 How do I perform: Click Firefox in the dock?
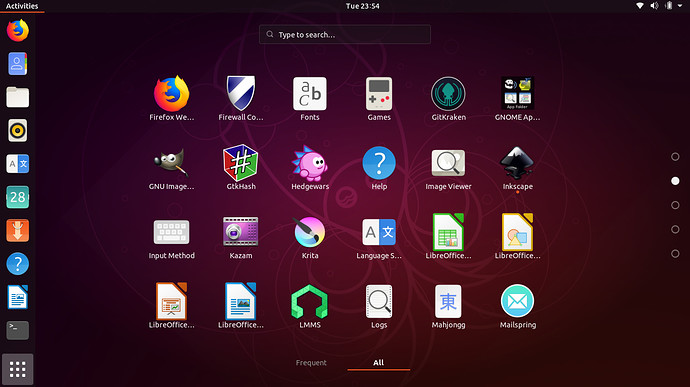tap(18, 30)
